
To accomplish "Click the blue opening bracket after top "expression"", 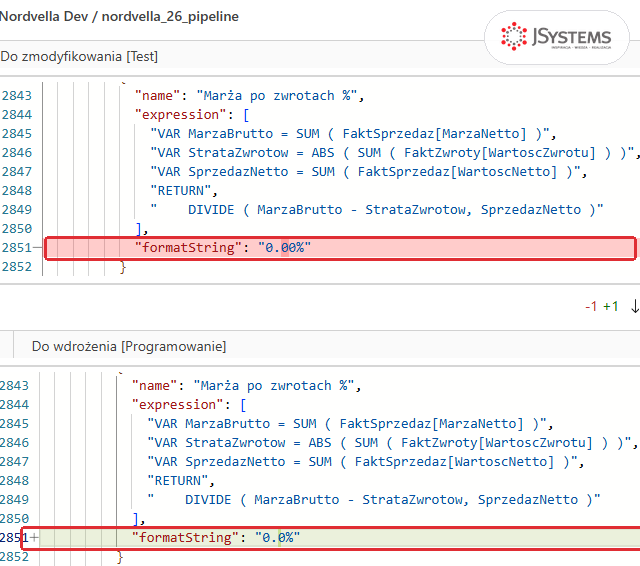I will (246, 115).
